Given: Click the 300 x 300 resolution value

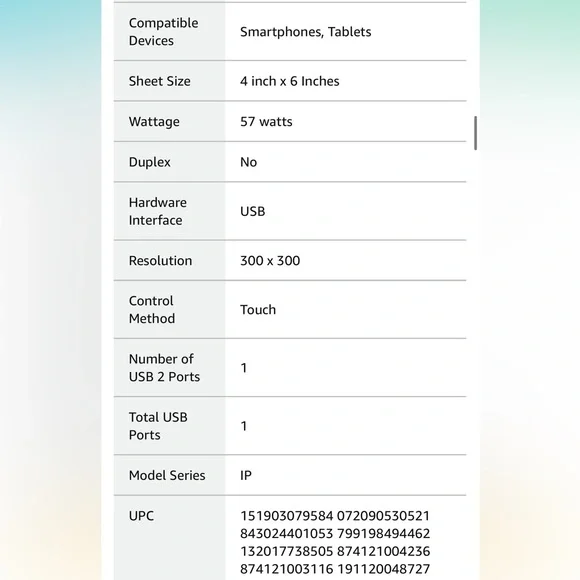Looking at the screenshot, I should (270, 261).
